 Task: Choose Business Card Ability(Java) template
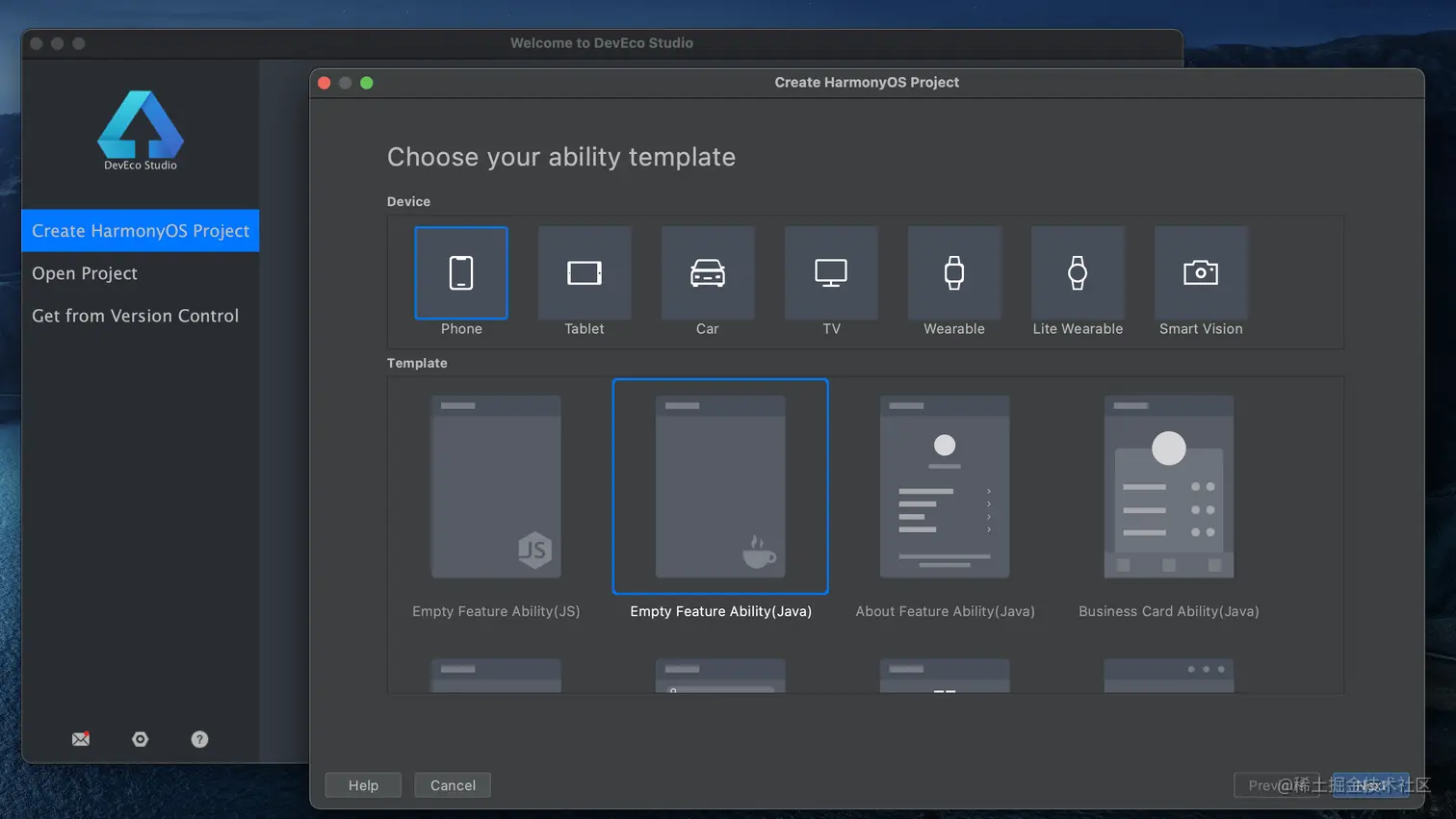(1169, 487)
